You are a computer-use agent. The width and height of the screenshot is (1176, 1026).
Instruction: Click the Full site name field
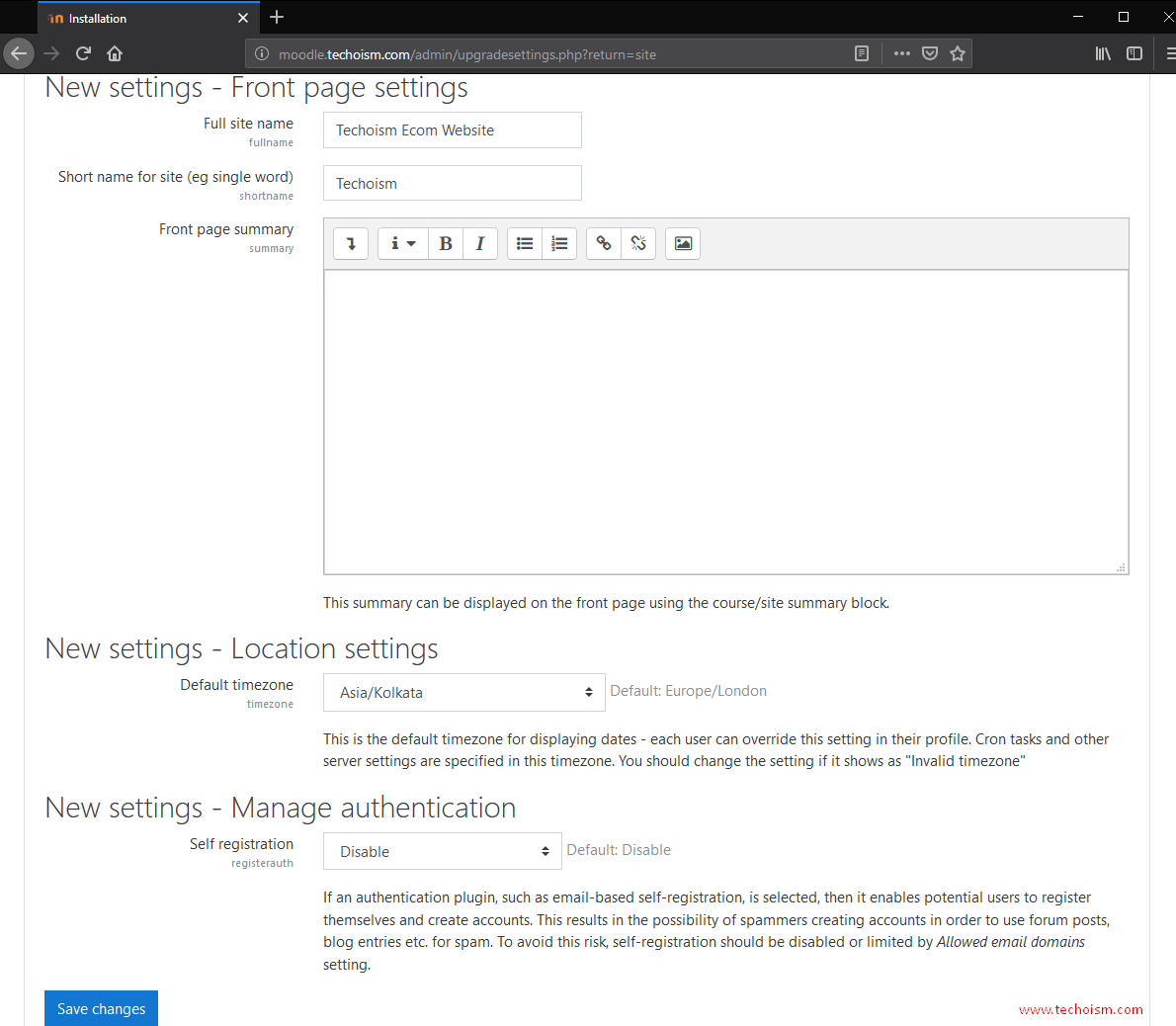tap(452, 130)
